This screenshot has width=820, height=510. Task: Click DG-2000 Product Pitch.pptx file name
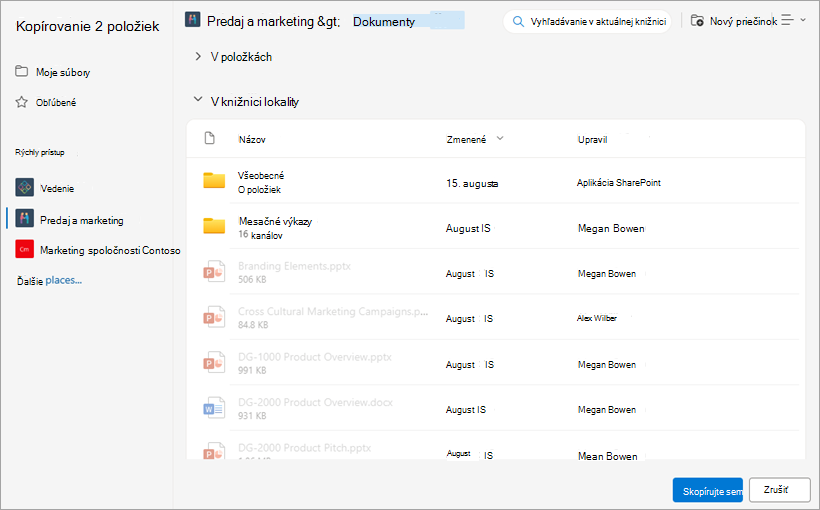coord(304,448)
